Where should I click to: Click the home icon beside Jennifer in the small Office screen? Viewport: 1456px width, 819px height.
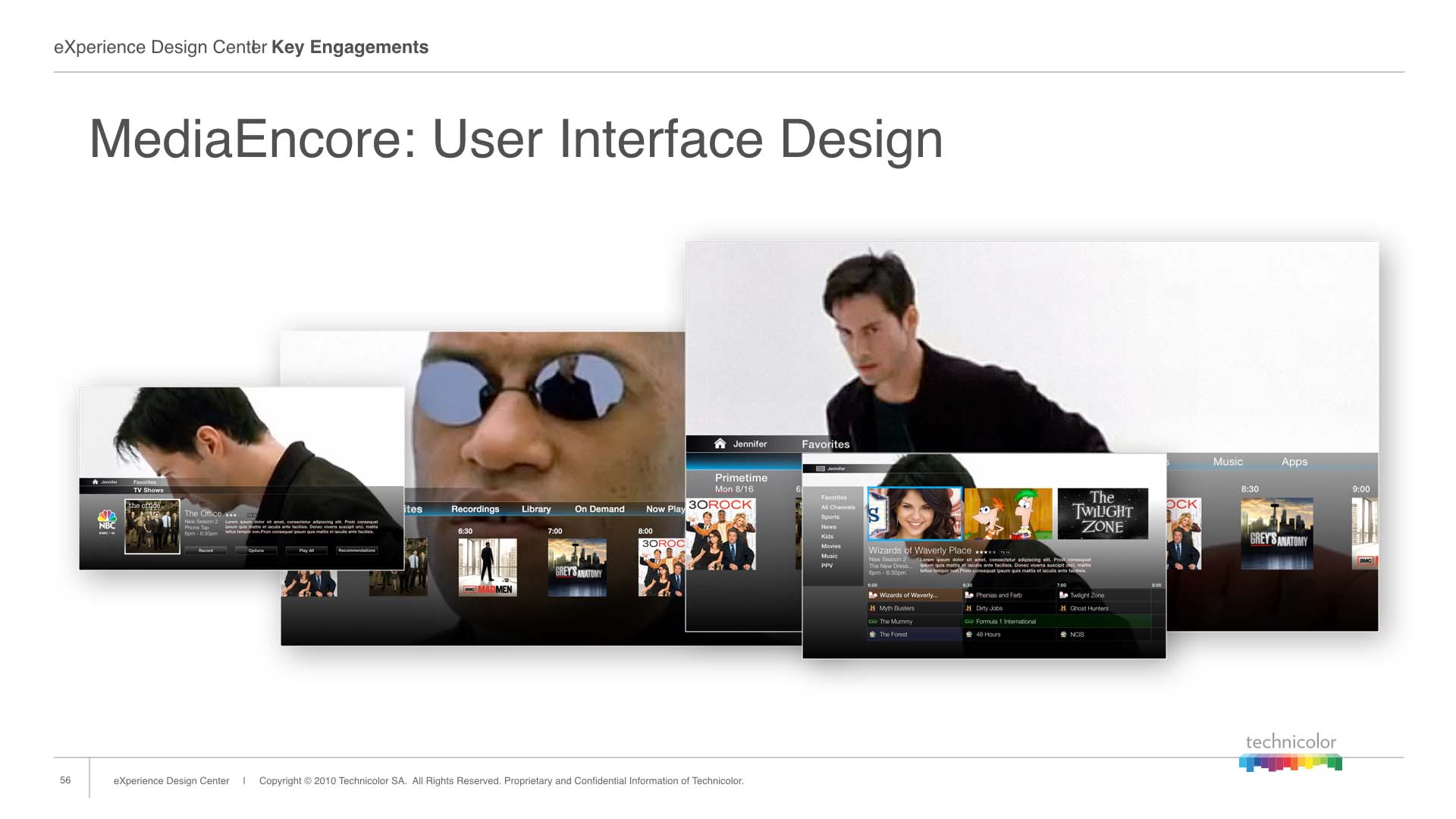tap(96, 482)
